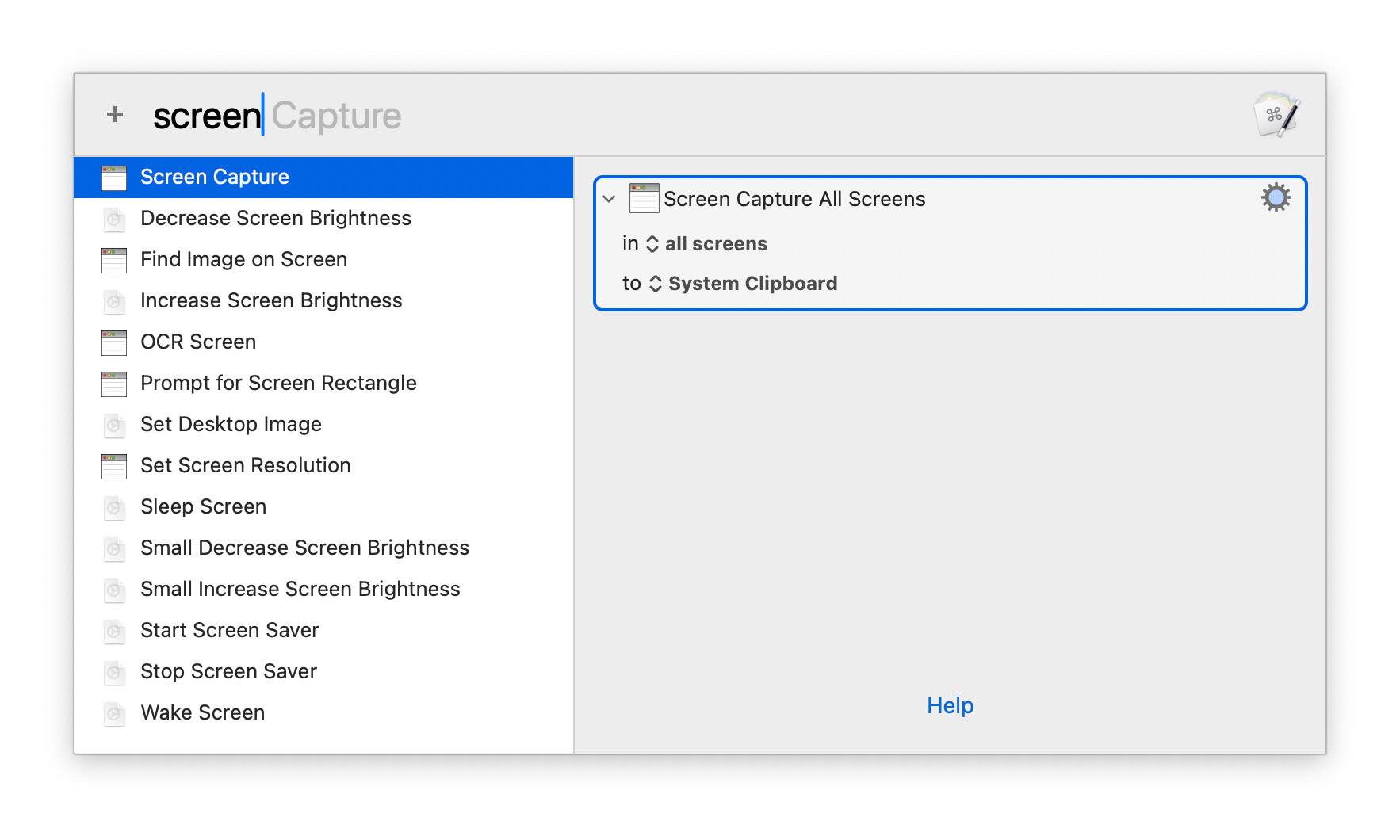Select Small Increase Screen Brightness entry
Viewport: 1400px width, 840px height.
pyautogui.click(x=300, y=590)
